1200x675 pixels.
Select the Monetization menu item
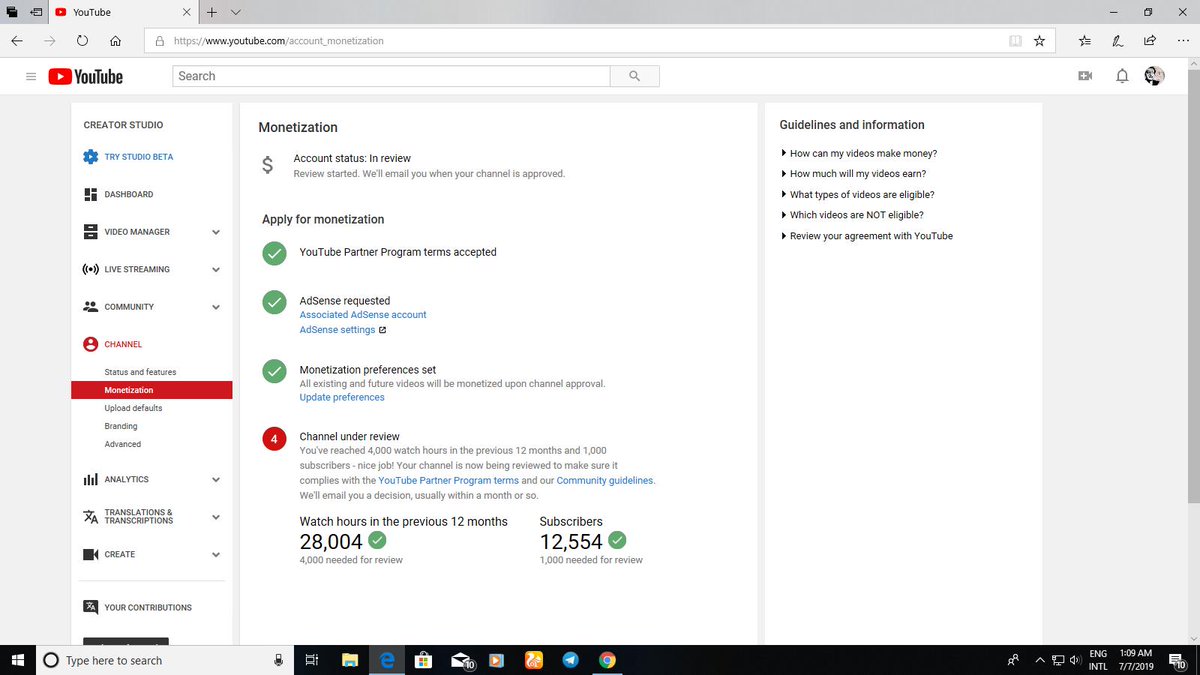pyautogui.click(x=151, y=390)
